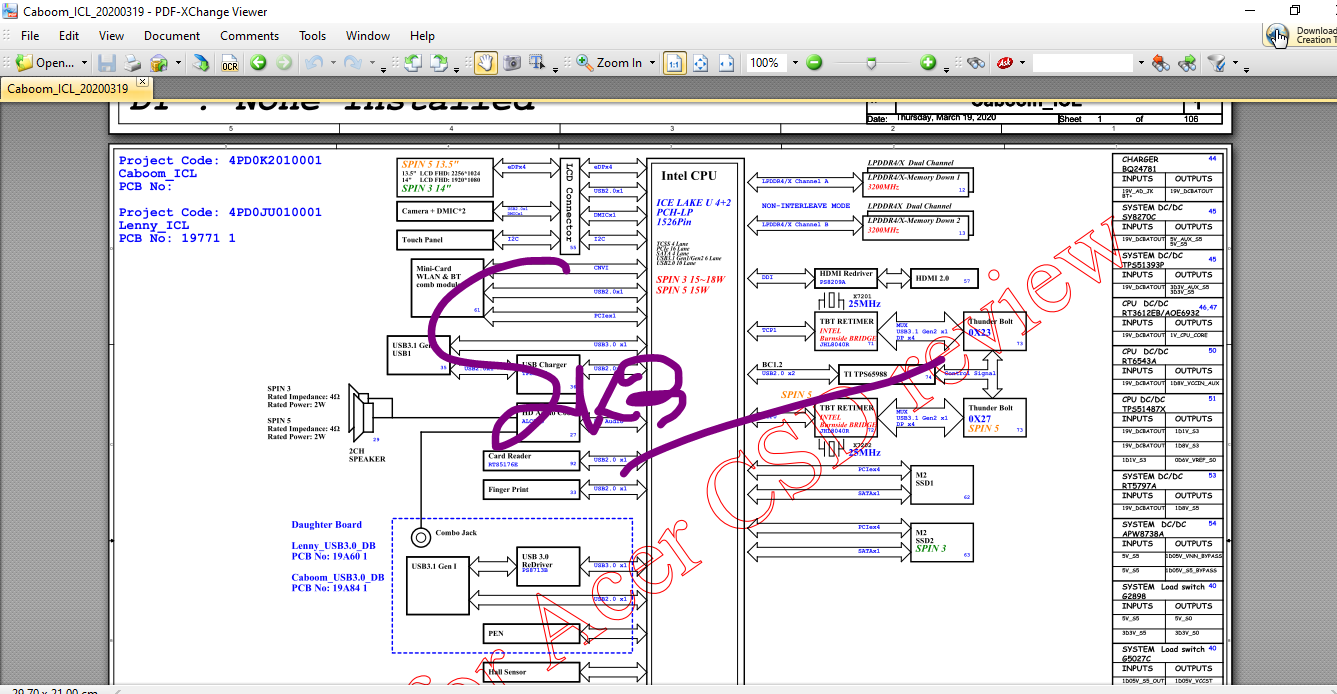Open dropdown arrow beside the send icon
Image resolution: width=1337 pixels, height=694 pixels.
[x=178, y=63]
